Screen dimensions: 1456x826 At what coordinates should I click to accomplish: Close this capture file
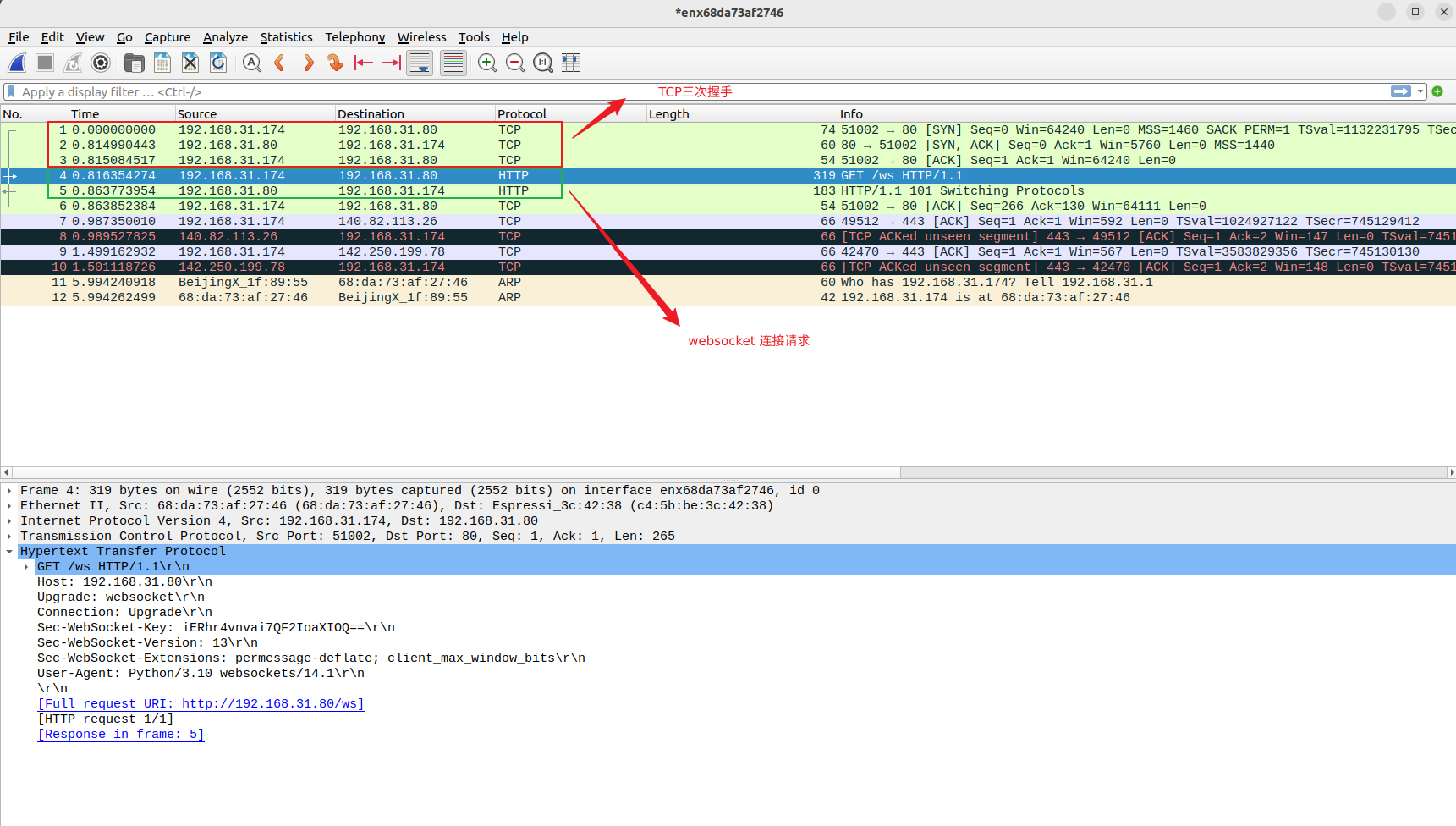pos(190,63)
